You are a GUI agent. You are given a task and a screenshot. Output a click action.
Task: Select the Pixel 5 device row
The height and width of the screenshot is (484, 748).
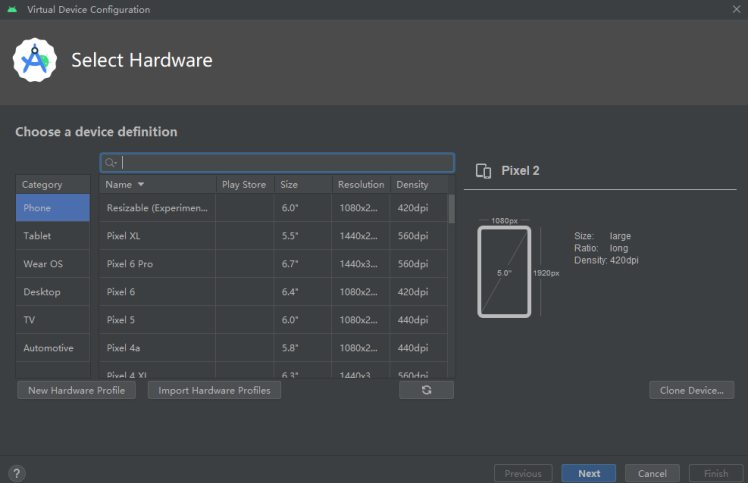coord(273,319)
